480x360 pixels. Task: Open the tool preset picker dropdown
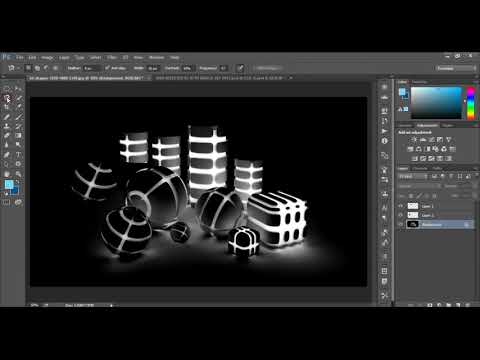coord(13,68)
